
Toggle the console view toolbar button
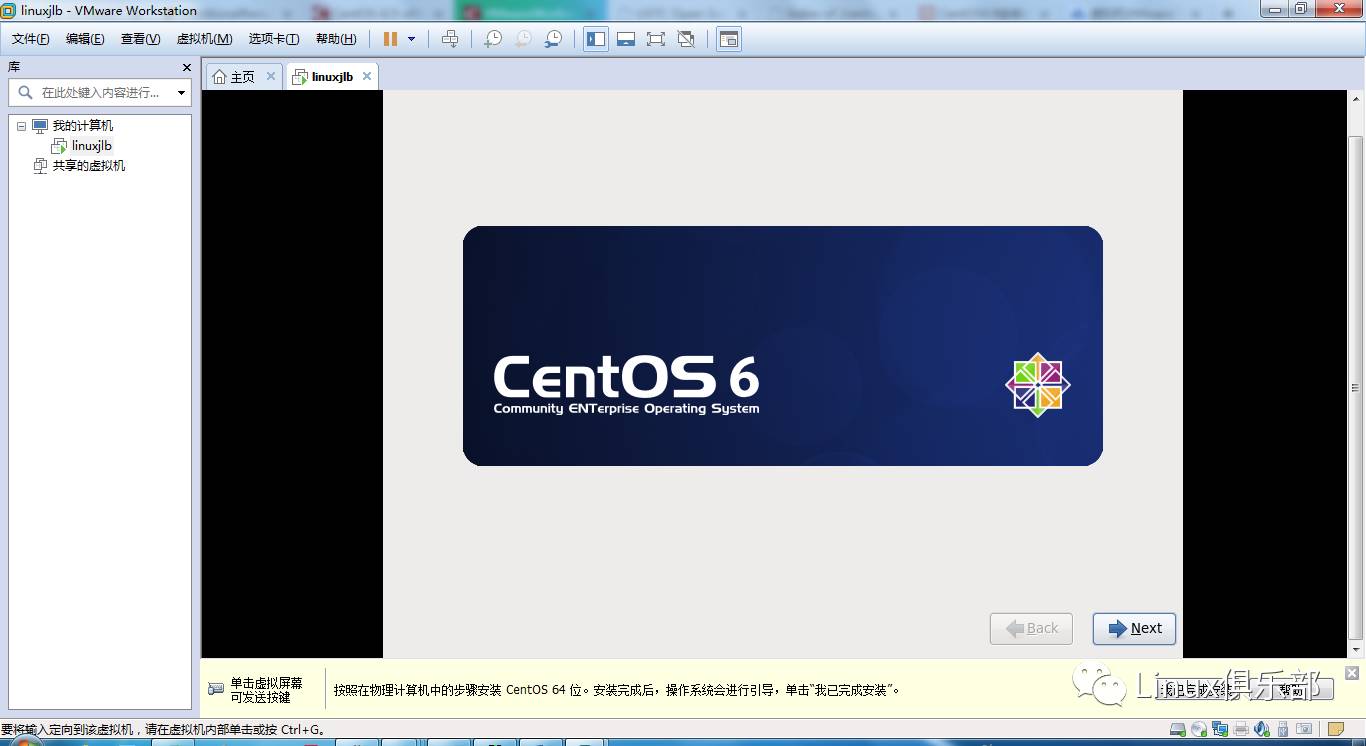(x=729, y=39)
